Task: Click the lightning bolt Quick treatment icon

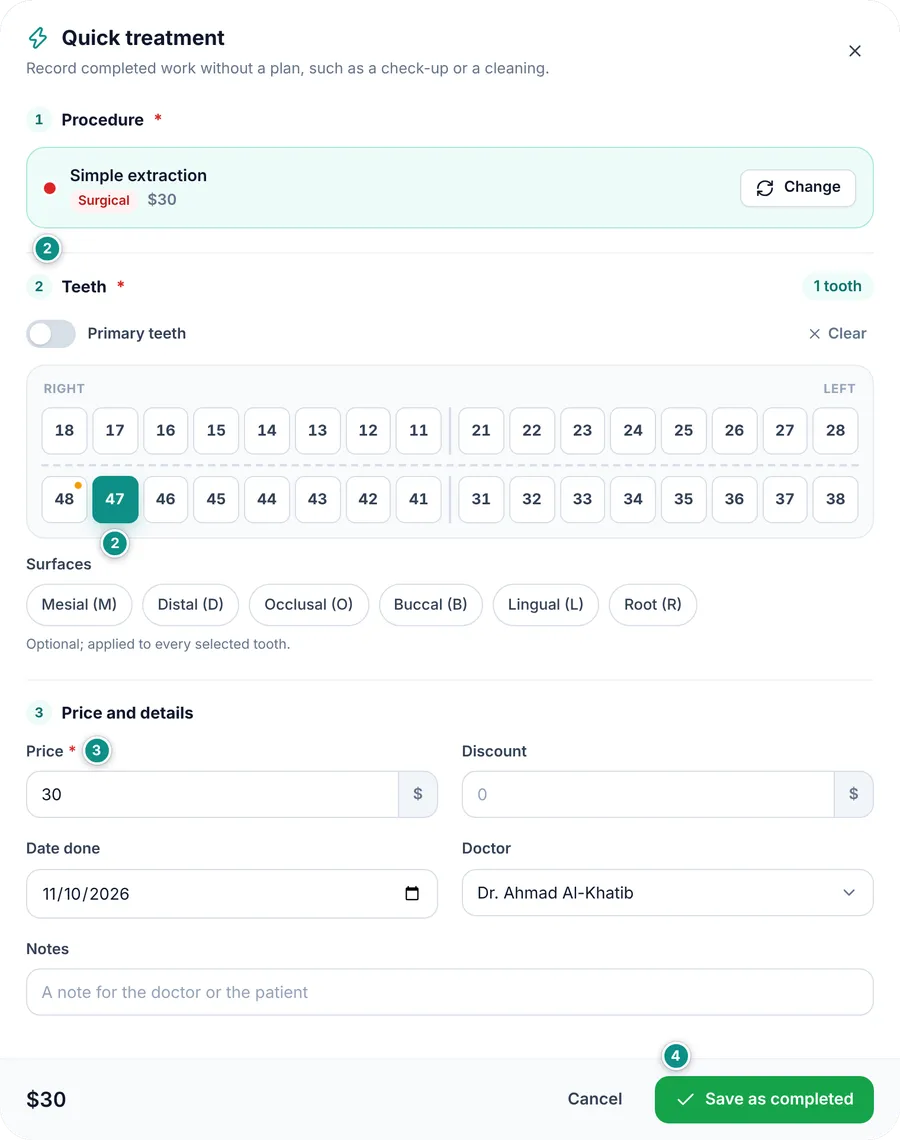Action: 38,37
